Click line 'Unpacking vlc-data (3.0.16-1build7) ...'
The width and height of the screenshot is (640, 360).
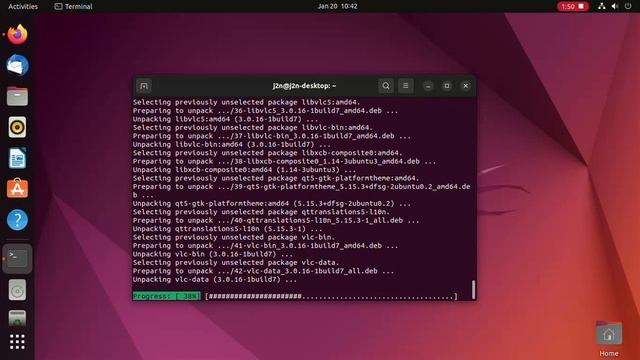(x=215, y=280)
